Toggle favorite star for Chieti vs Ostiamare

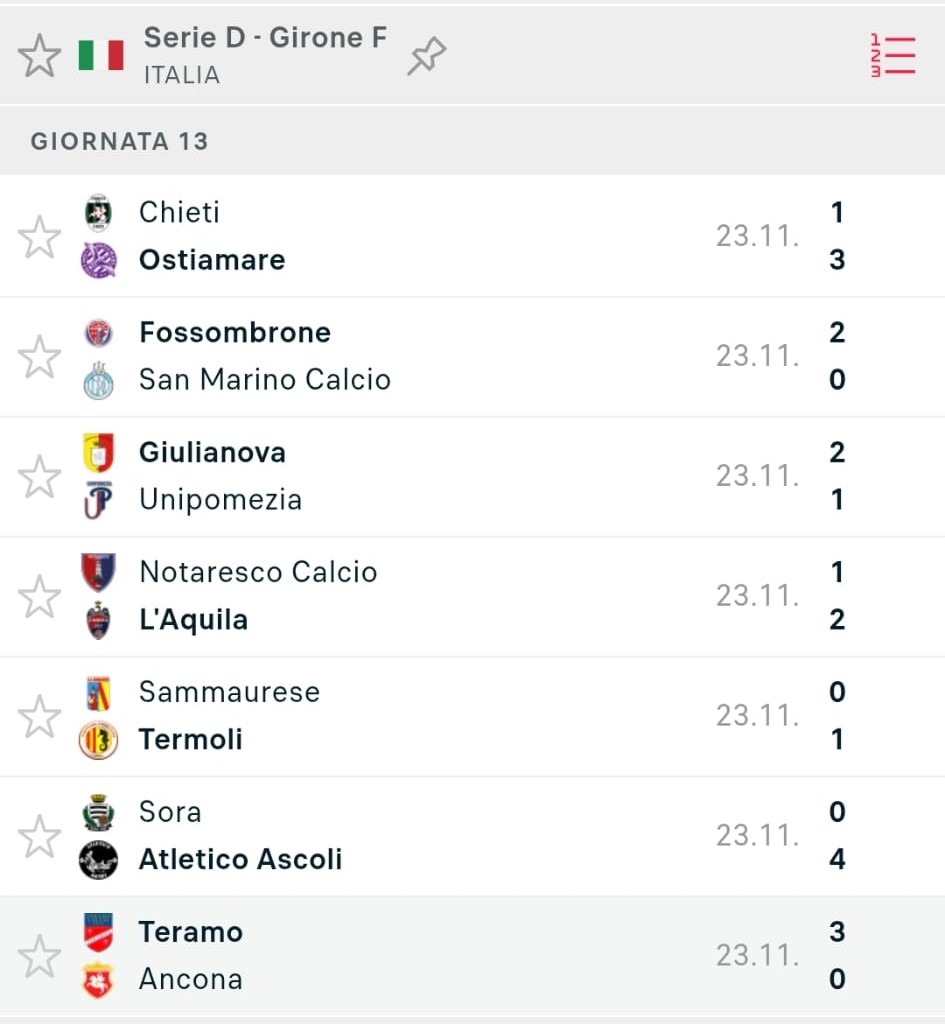[x=40, y=237]
